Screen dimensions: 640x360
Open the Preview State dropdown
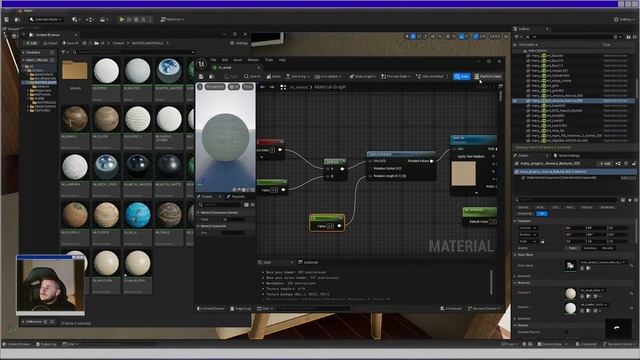click(396, 76)
